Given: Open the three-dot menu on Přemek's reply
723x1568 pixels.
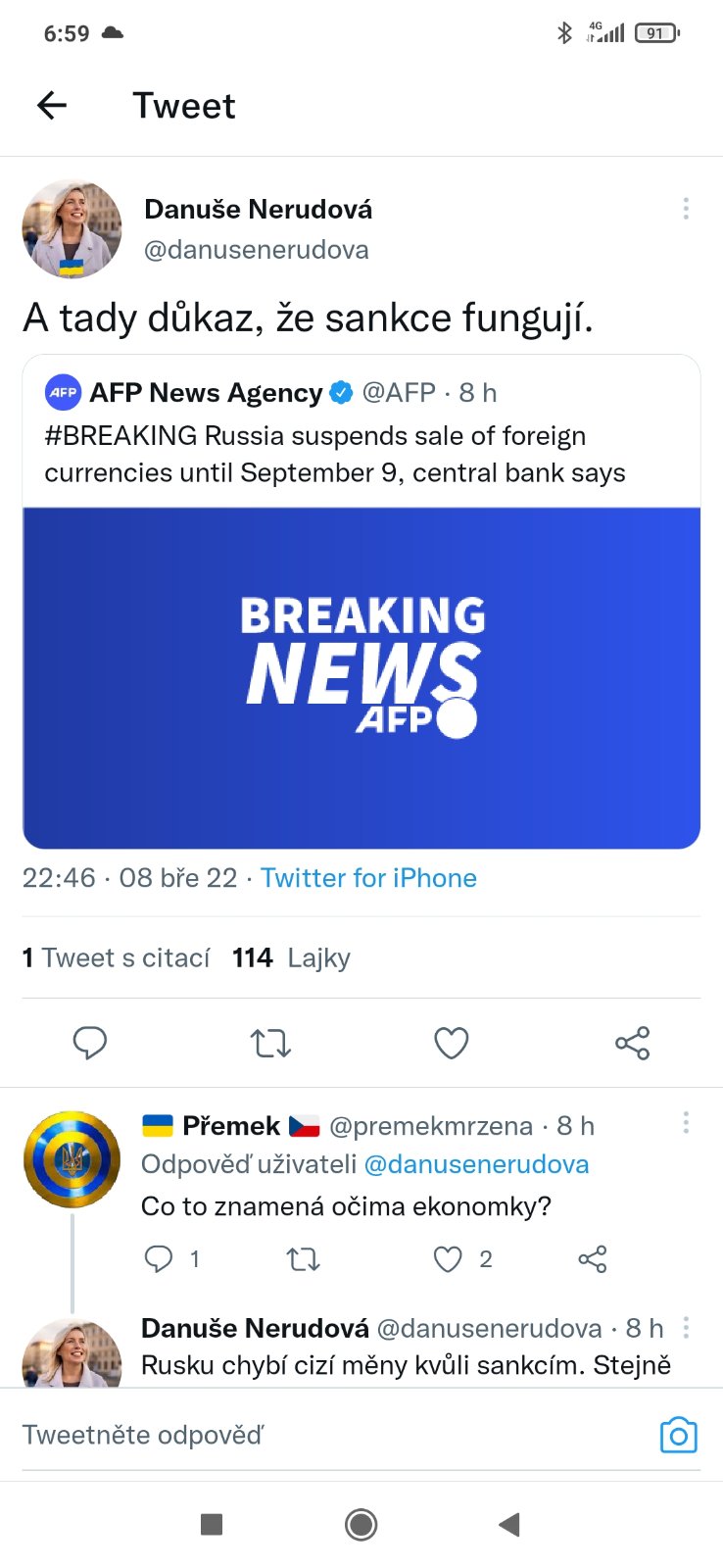Looking at the screenshot, I should click(686, 1123).
